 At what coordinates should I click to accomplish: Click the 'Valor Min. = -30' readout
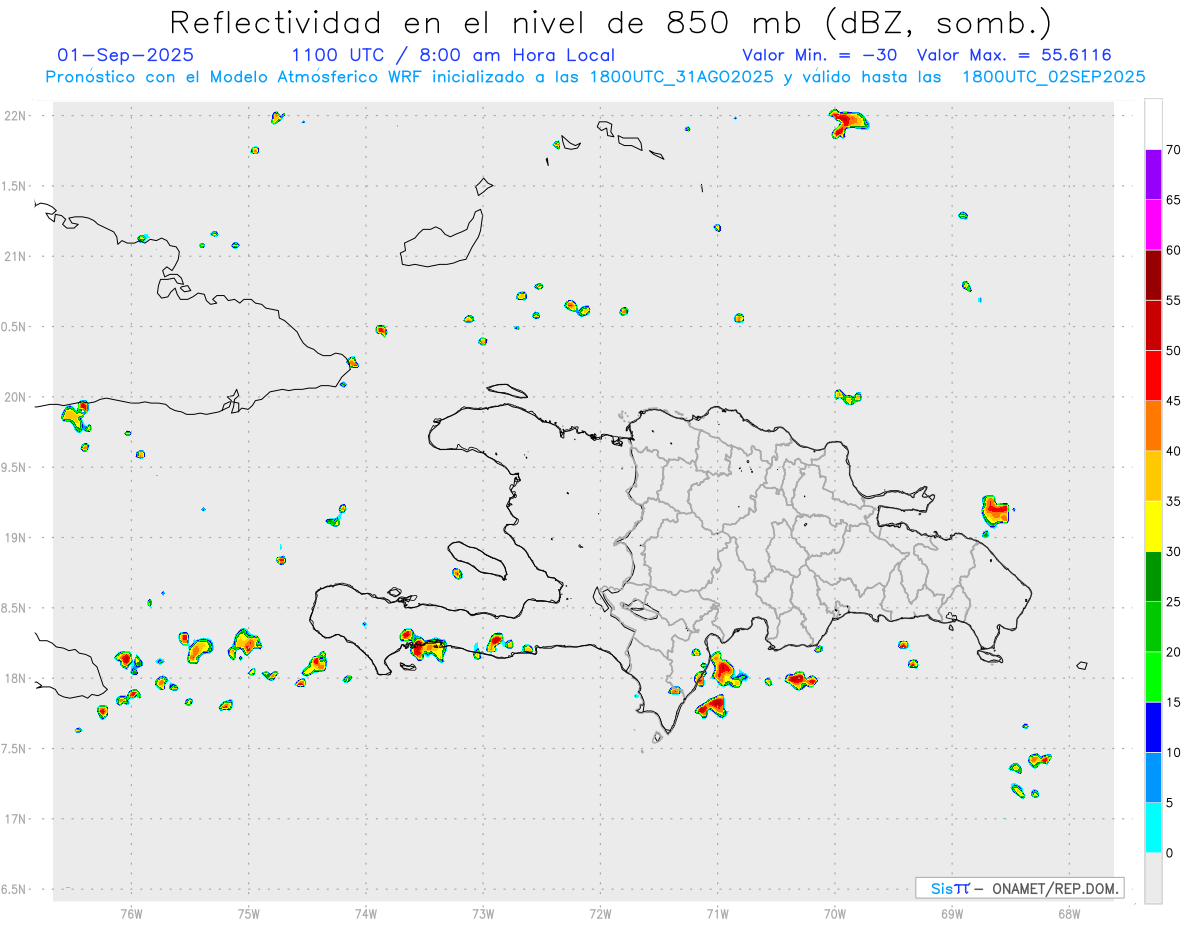[820, 56]
